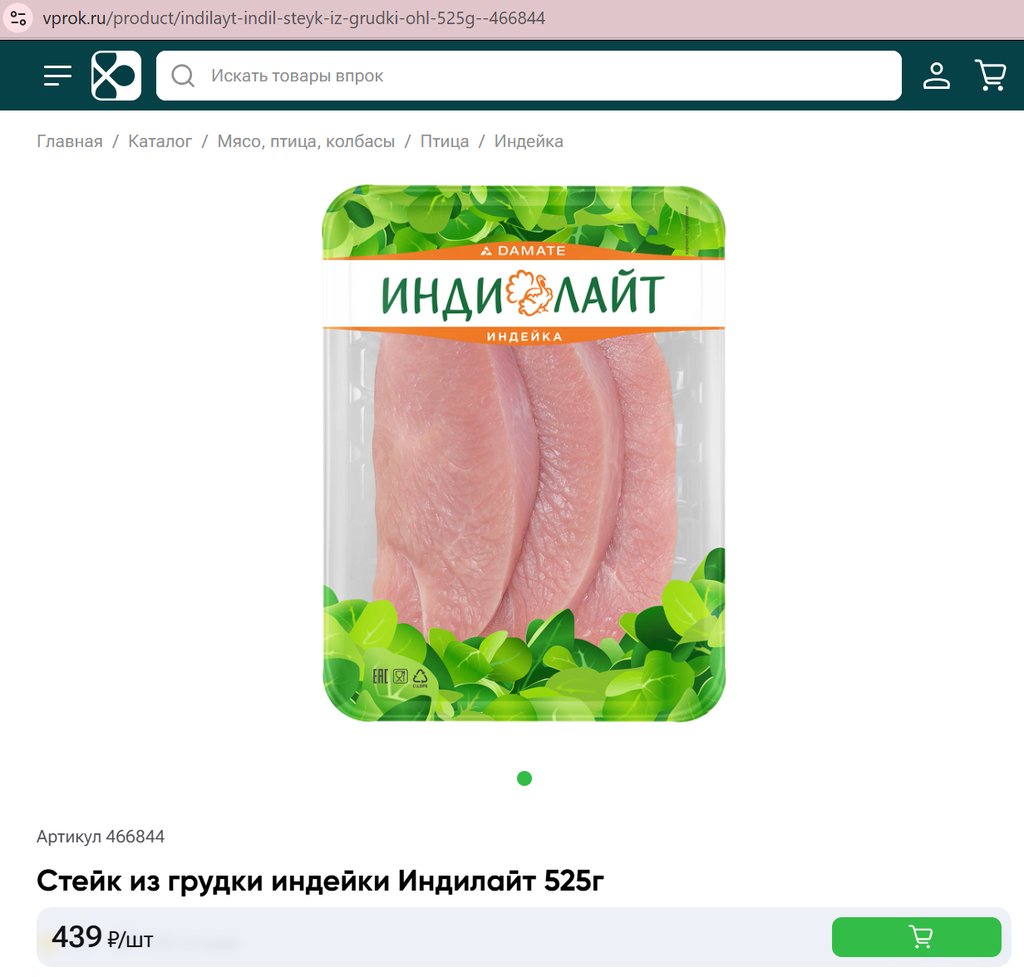This screenshot has width=1024, height=977.
Task: Click the Vprok clover logo
Action: 116,76
